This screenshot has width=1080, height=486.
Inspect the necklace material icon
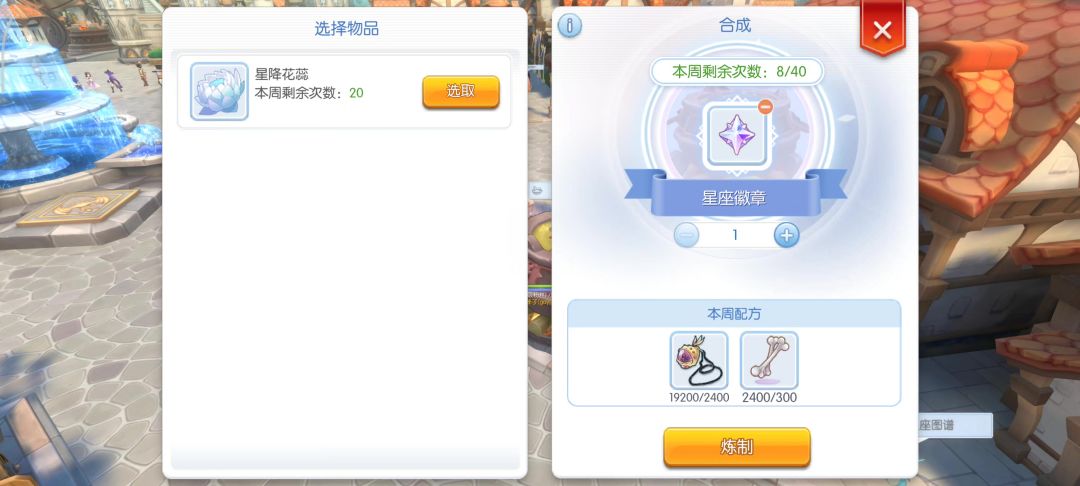pyautogui.click(x=698, y=360)
